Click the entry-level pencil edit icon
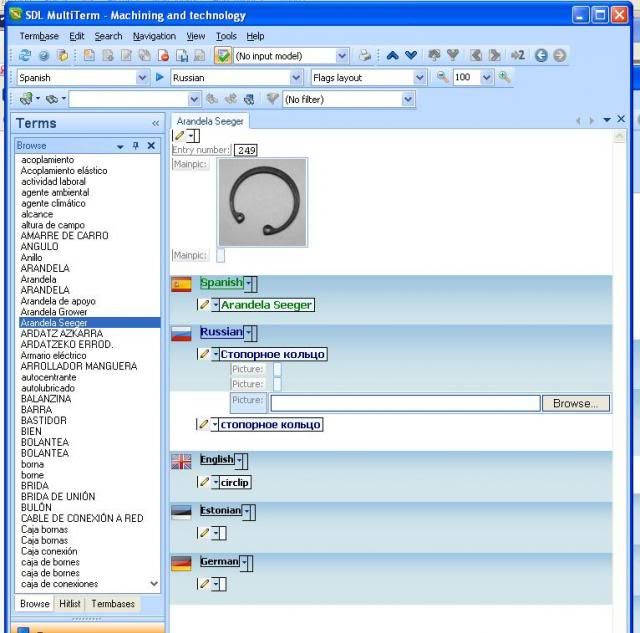The width and height of the screenshot is (640, 633). tap(179, 135)
